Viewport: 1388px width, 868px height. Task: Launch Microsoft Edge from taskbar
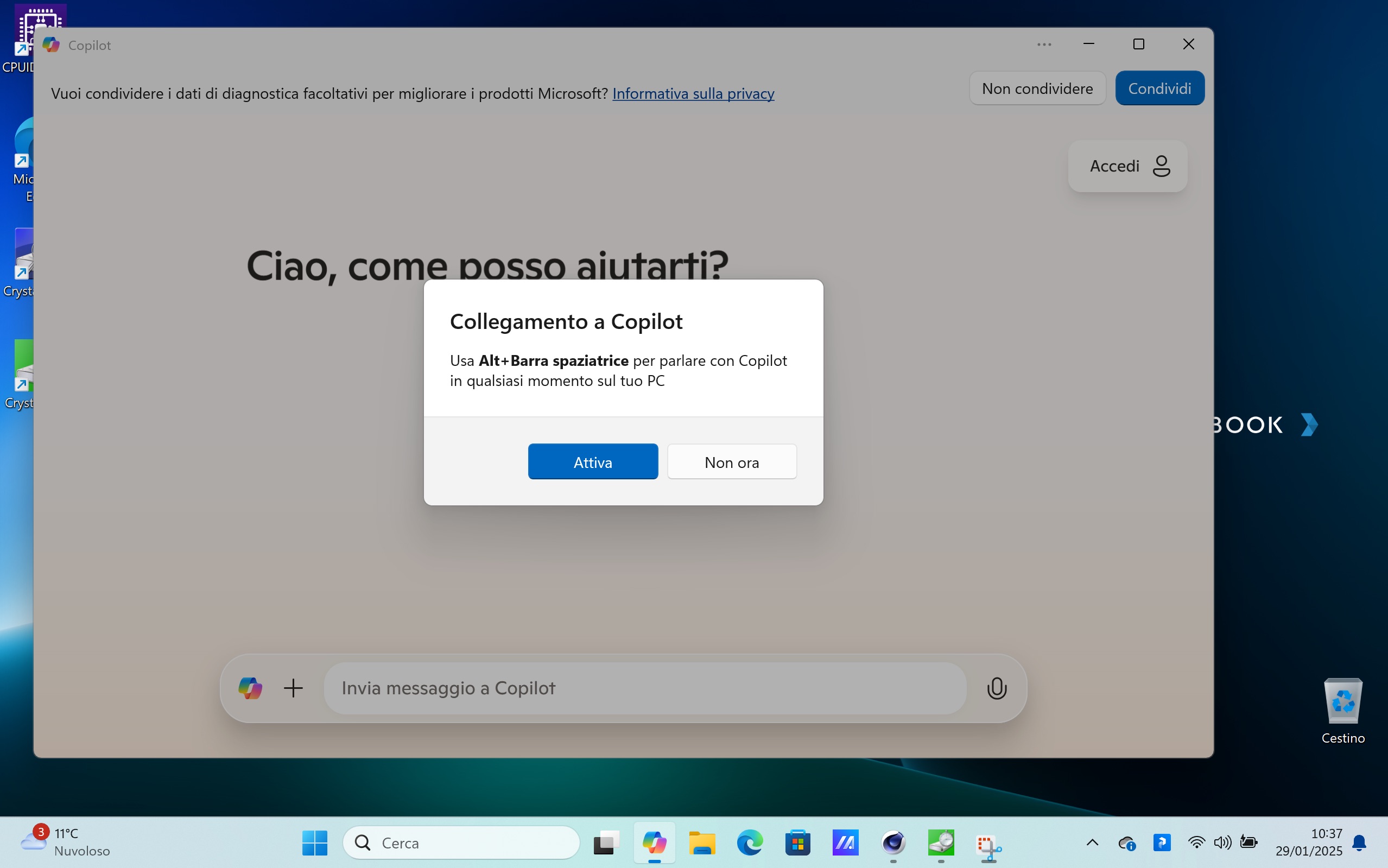[x=750, y=842]
